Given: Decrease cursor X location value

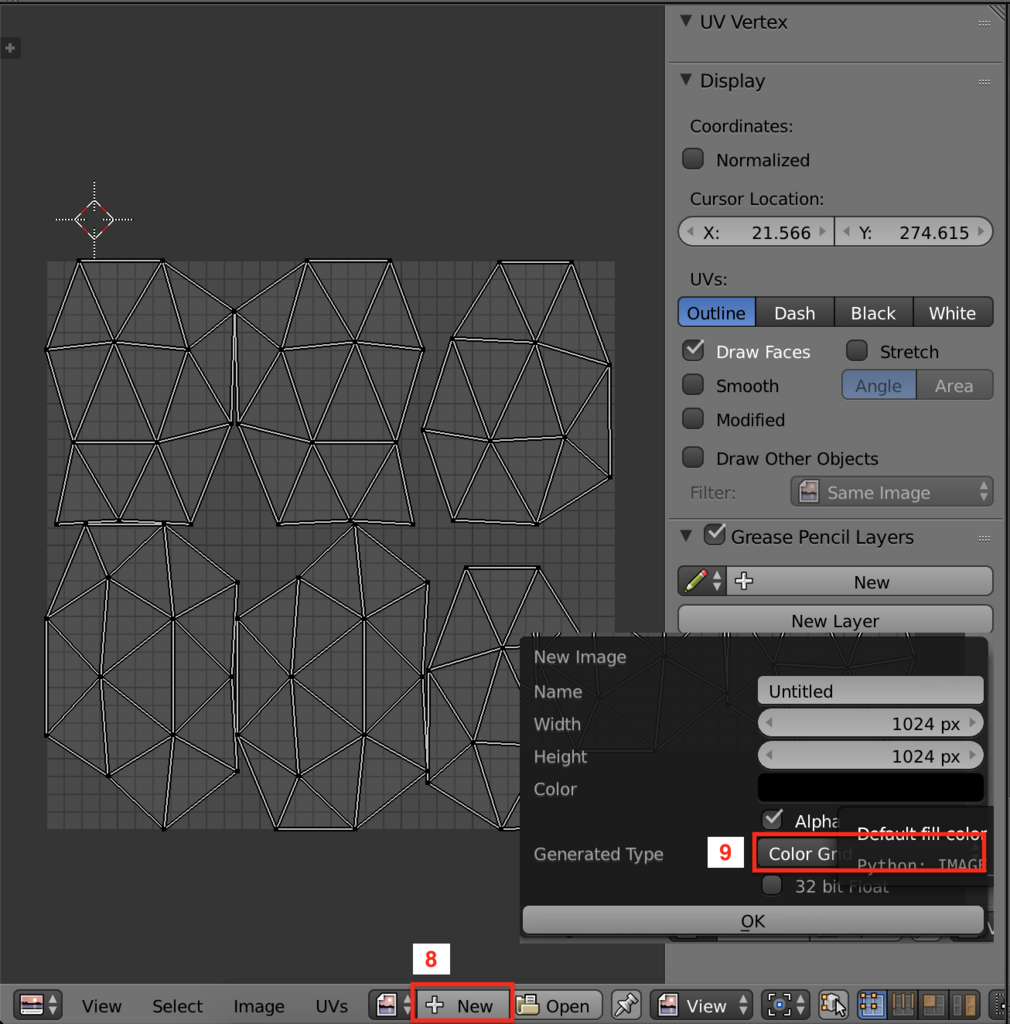Looking at the screenshot, I should pyautogui.click(x=690, y=232).
